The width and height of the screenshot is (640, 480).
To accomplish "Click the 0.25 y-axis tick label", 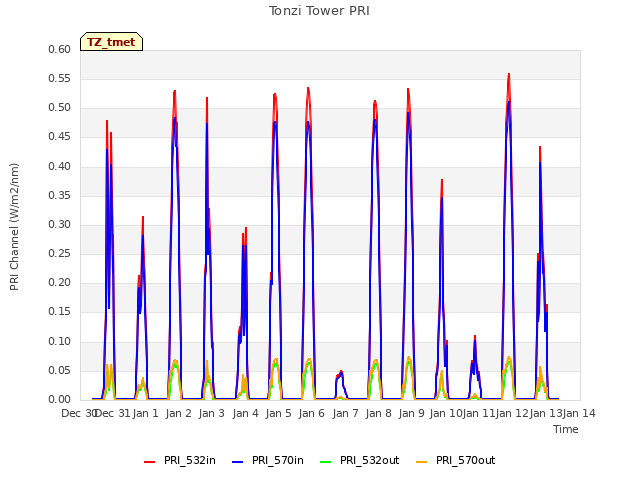I will (x=60, y=253).
